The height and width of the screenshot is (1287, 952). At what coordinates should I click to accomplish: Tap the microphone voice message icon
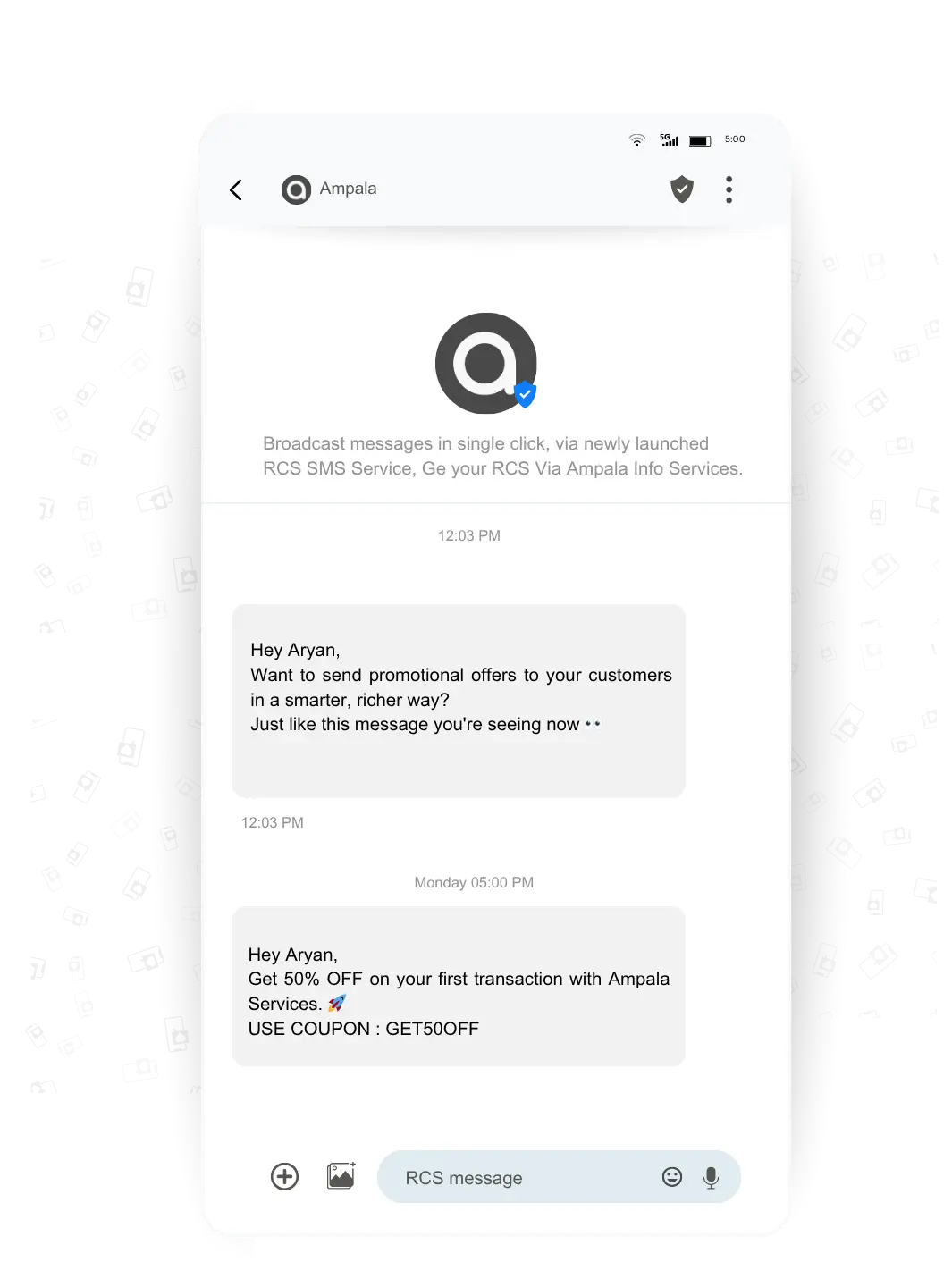pyautogui.click(x=712, y=1178)
